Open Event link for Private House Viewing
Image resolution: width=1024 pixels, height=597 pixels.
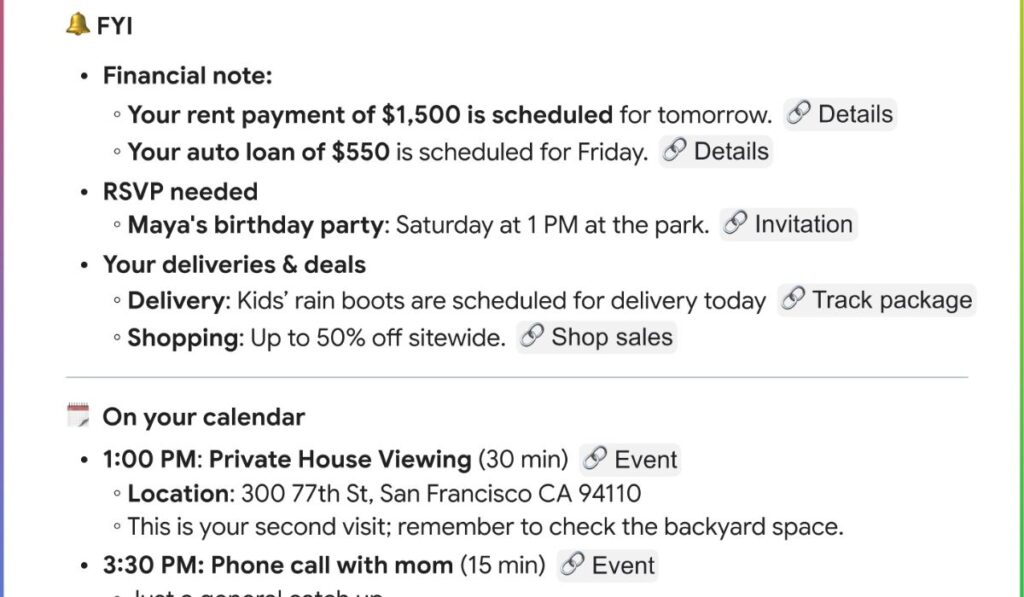[630, 460]
